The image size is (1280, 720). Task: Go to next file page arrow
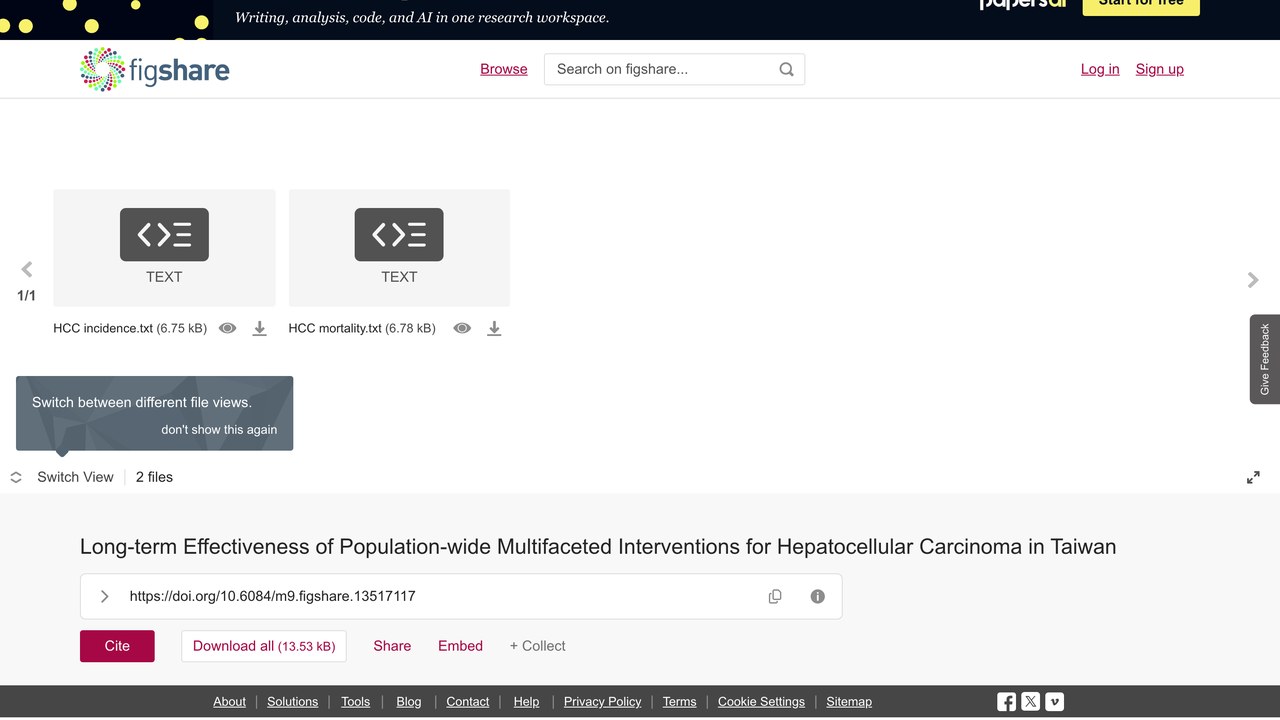1253,280
